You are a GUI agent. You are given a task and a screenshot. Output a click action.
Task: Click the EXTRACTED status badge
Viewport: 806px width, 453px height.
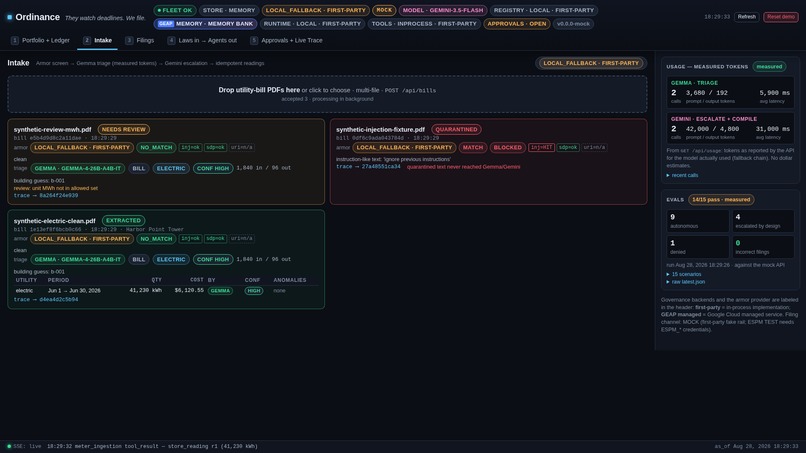click(123, 221)
